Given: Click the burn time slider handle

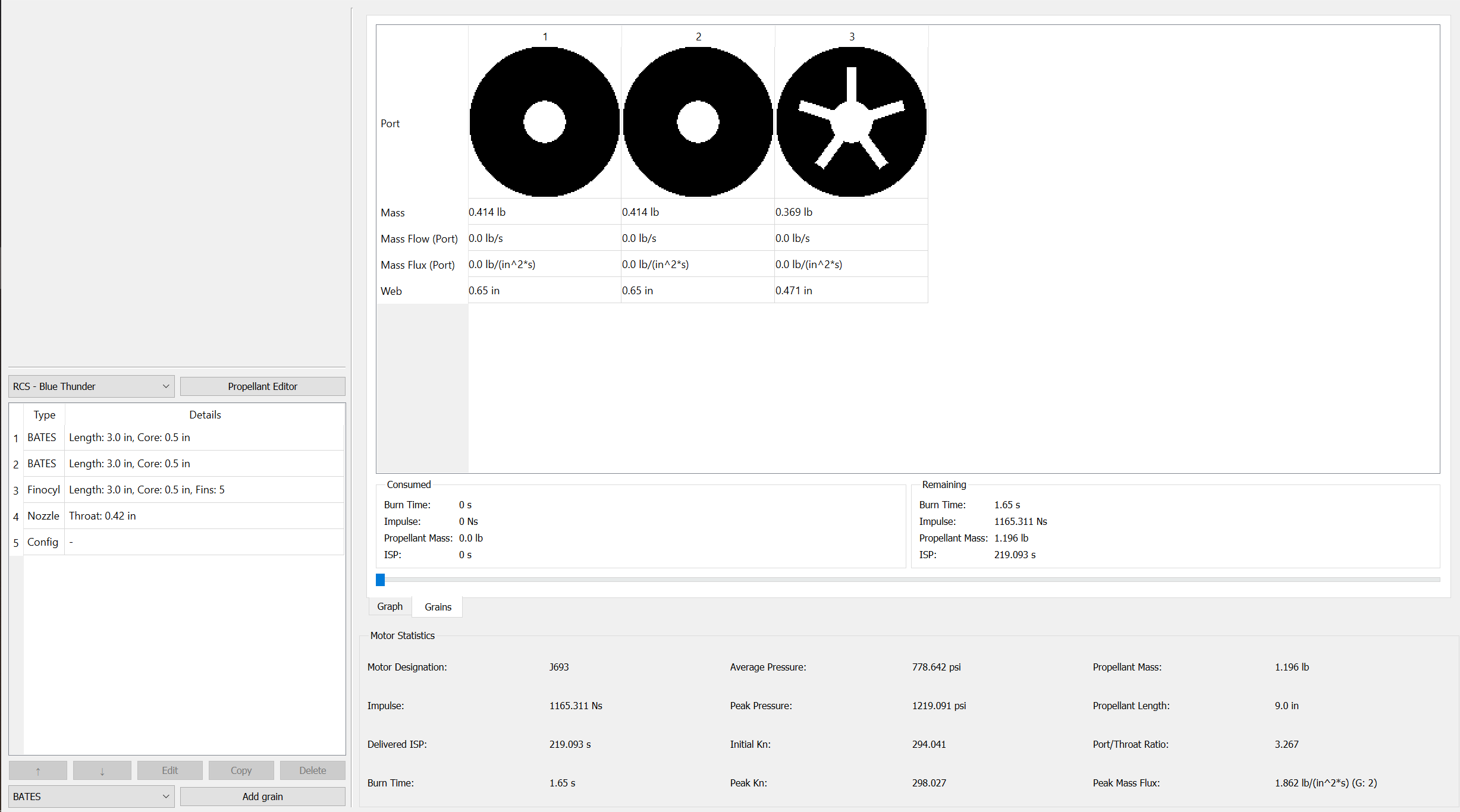Looking at the screenshot, I should click(x=381, y=580).
